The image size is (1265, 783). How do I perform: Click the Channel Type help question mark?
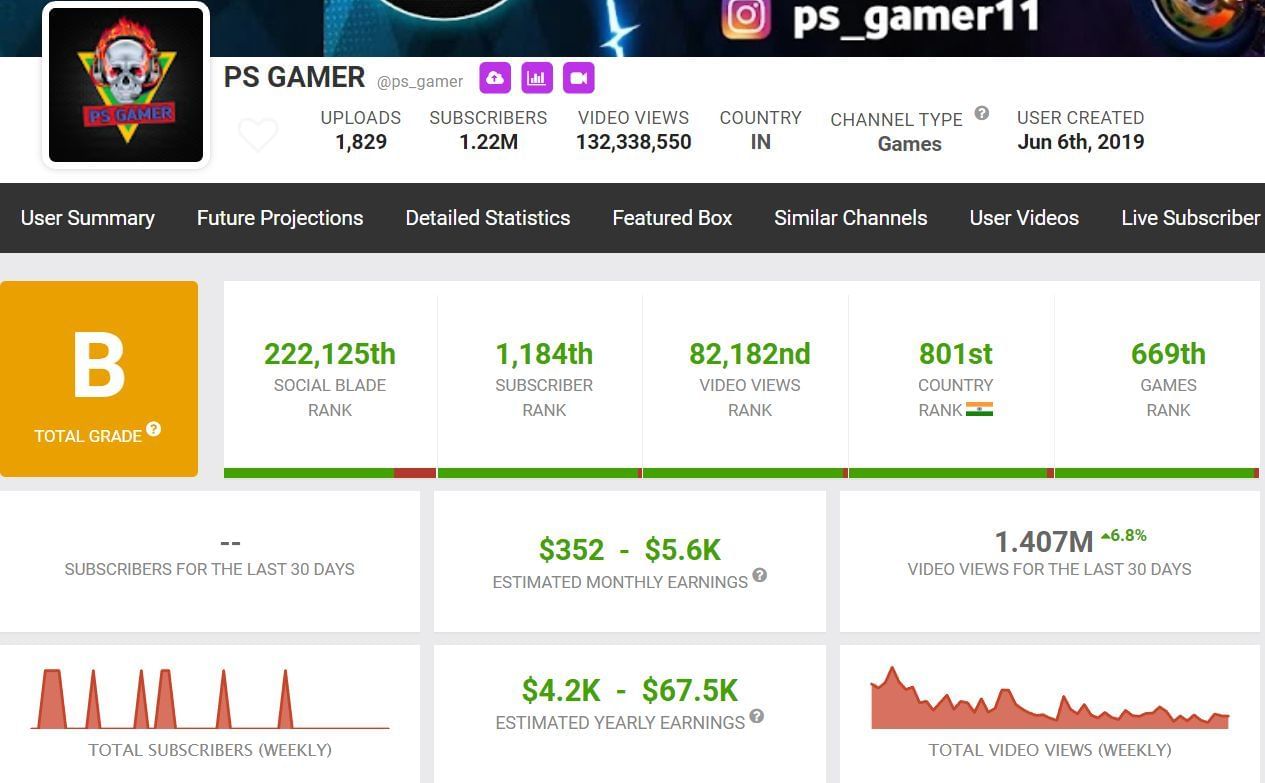point(982,113)
